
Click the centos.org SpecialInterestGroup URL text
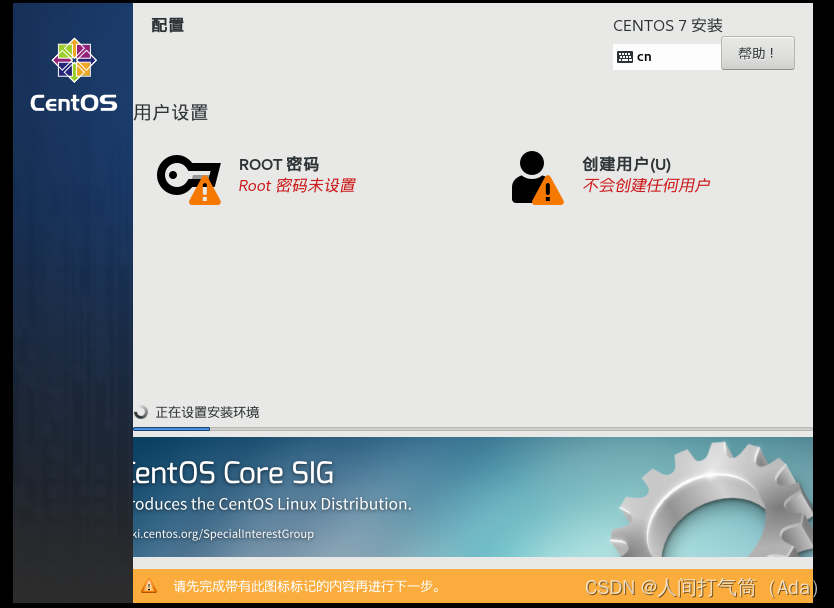click(x=223, y=534)
